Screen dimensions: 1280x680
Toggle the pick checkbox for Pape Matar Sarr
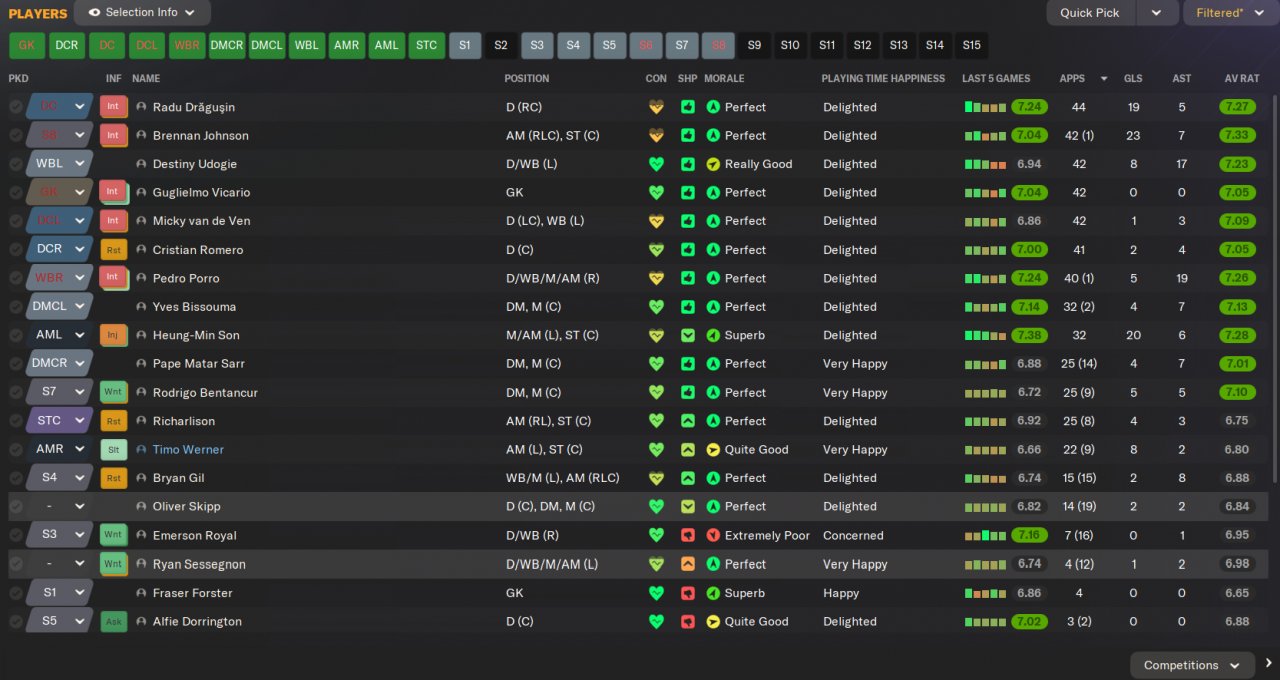click(x=16, y=364)
